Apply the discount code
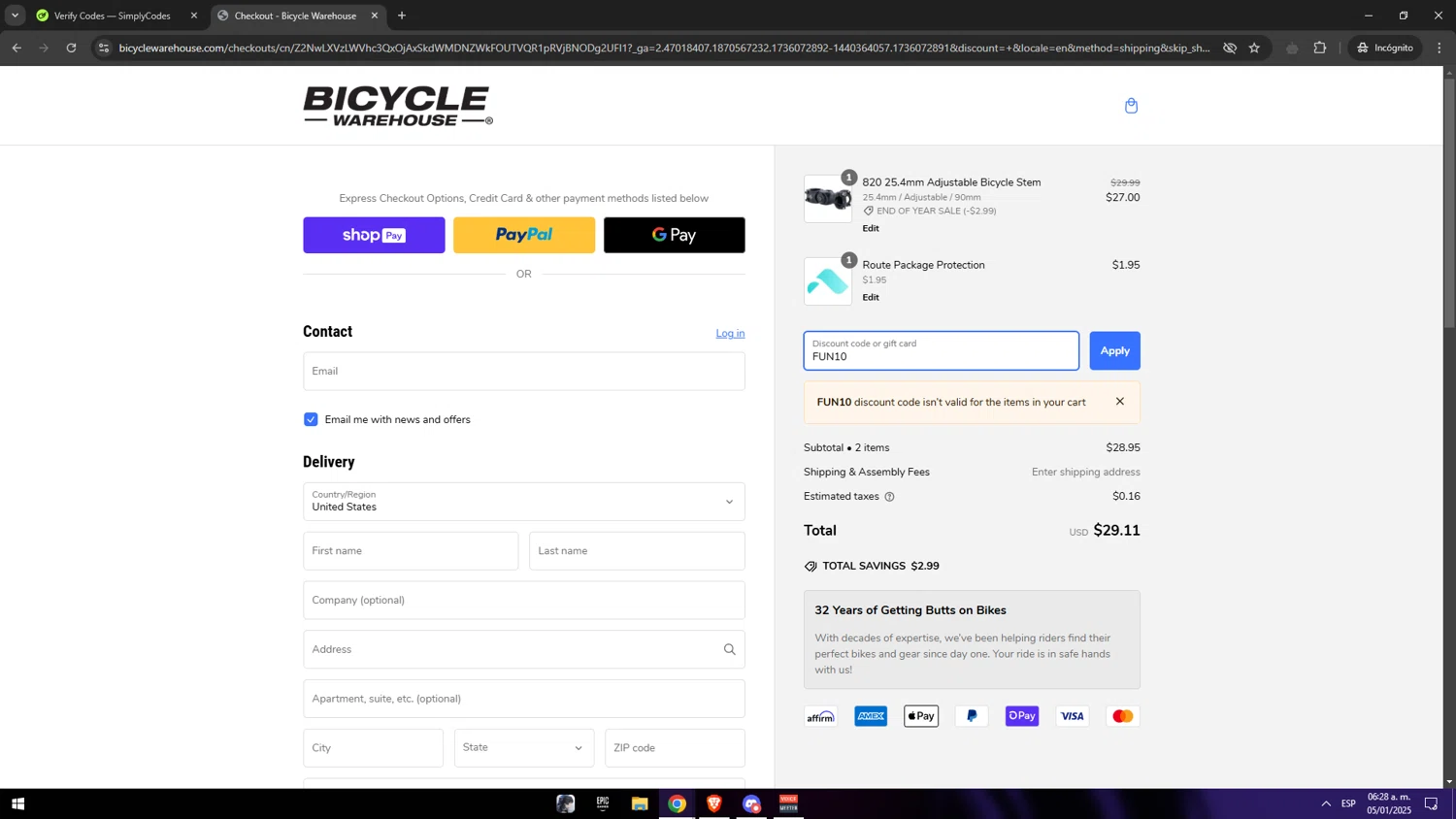The image size is (1456, 819). pos(1114,351)
